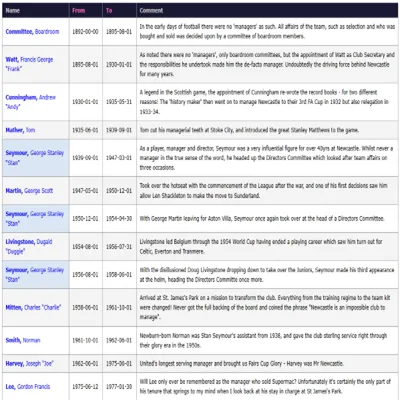400x400 pixels.
Task: Click comment about Newburn-born Norman
Action: click(263, 340)
